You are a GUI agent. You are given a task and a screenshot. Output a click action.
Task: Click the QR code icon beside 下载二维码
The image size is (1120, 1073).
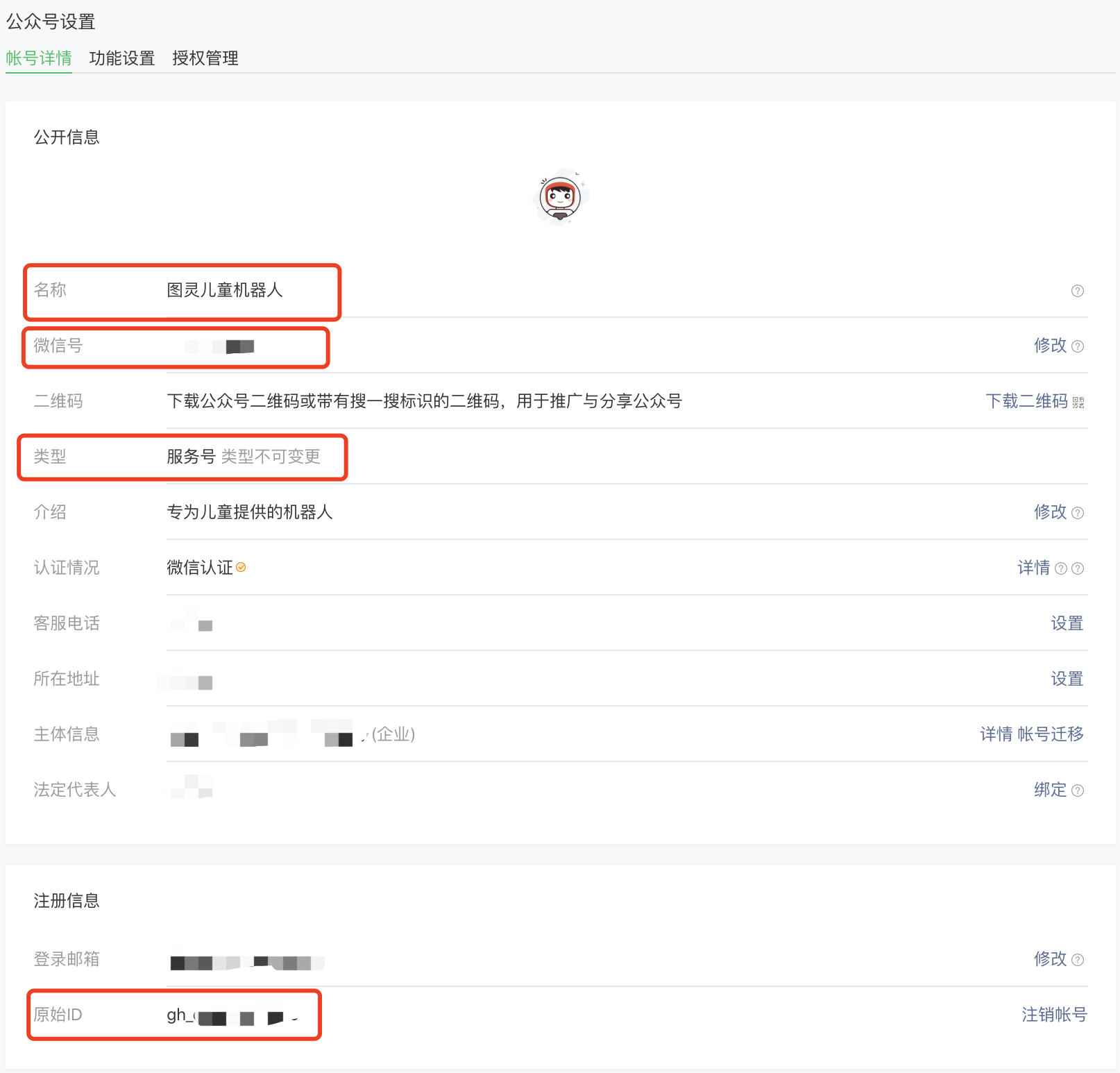point(1078,403)
